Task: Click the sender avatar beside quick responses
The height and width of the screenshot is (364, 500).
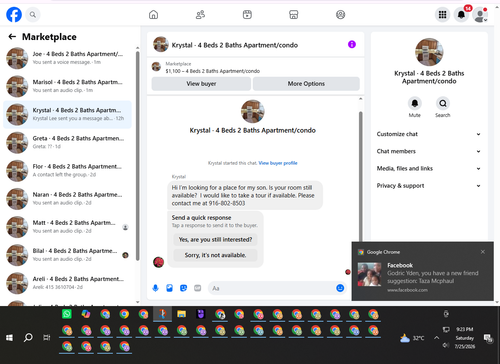Action: pos(158,262)
